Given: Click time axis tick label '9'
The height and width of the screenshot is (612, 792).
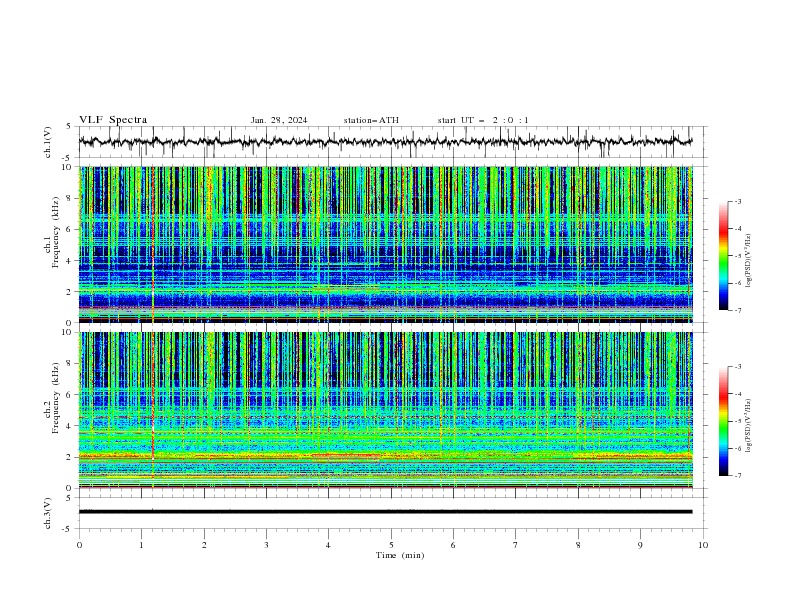Looking at the screenshot, I should [640, 545].
